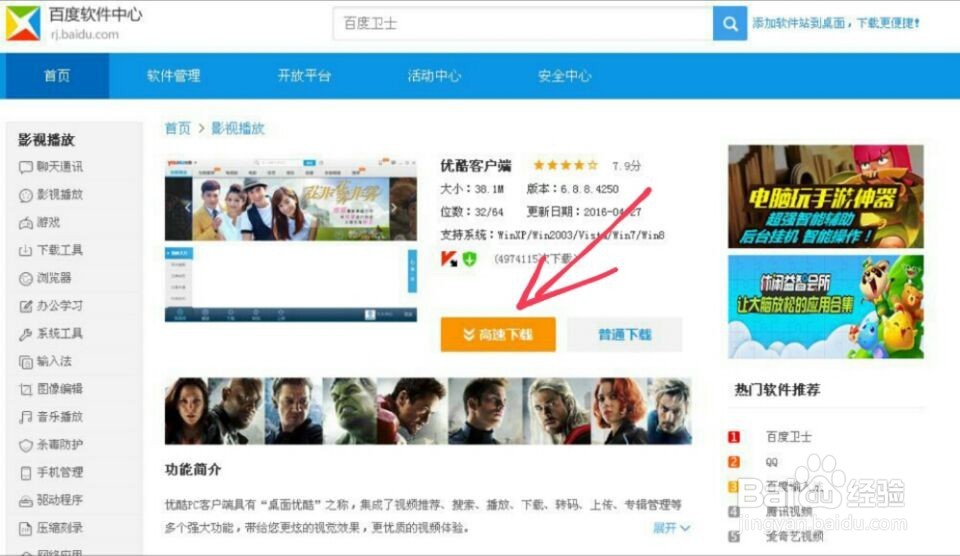Click the red K security badge icon
The image size is (960, 556).
pyautogui.click(x=449, y=259)
